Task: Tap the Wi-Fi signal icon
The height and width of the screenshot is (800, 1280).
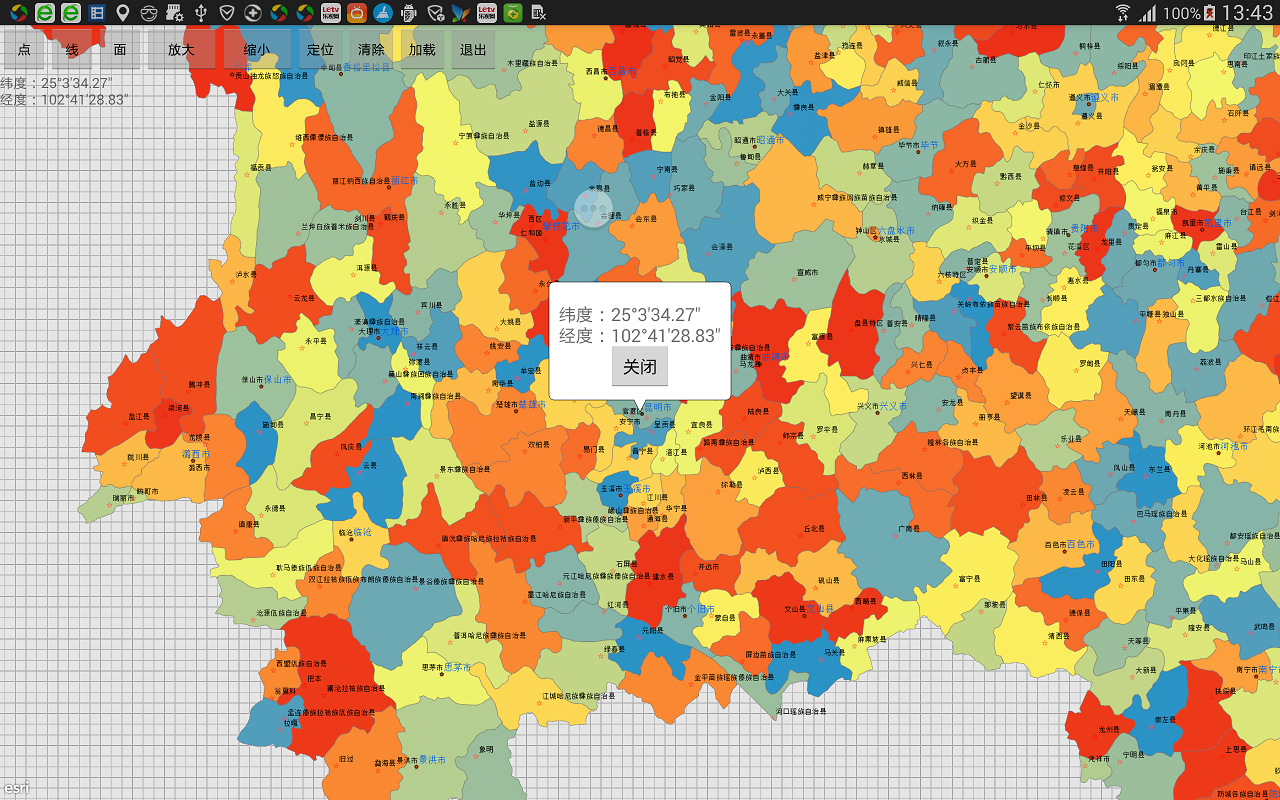Action: point(1123,13)
